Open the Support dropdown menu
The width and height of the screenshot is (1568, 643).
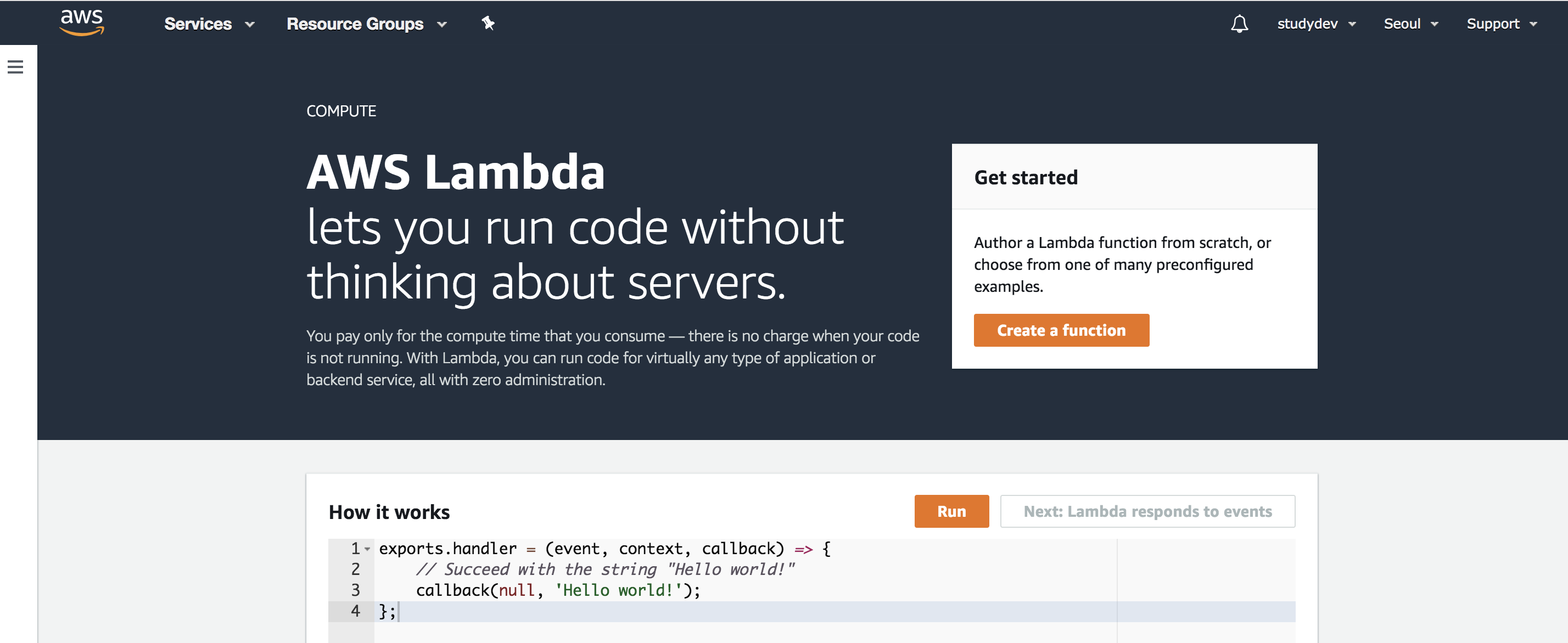1501,24
